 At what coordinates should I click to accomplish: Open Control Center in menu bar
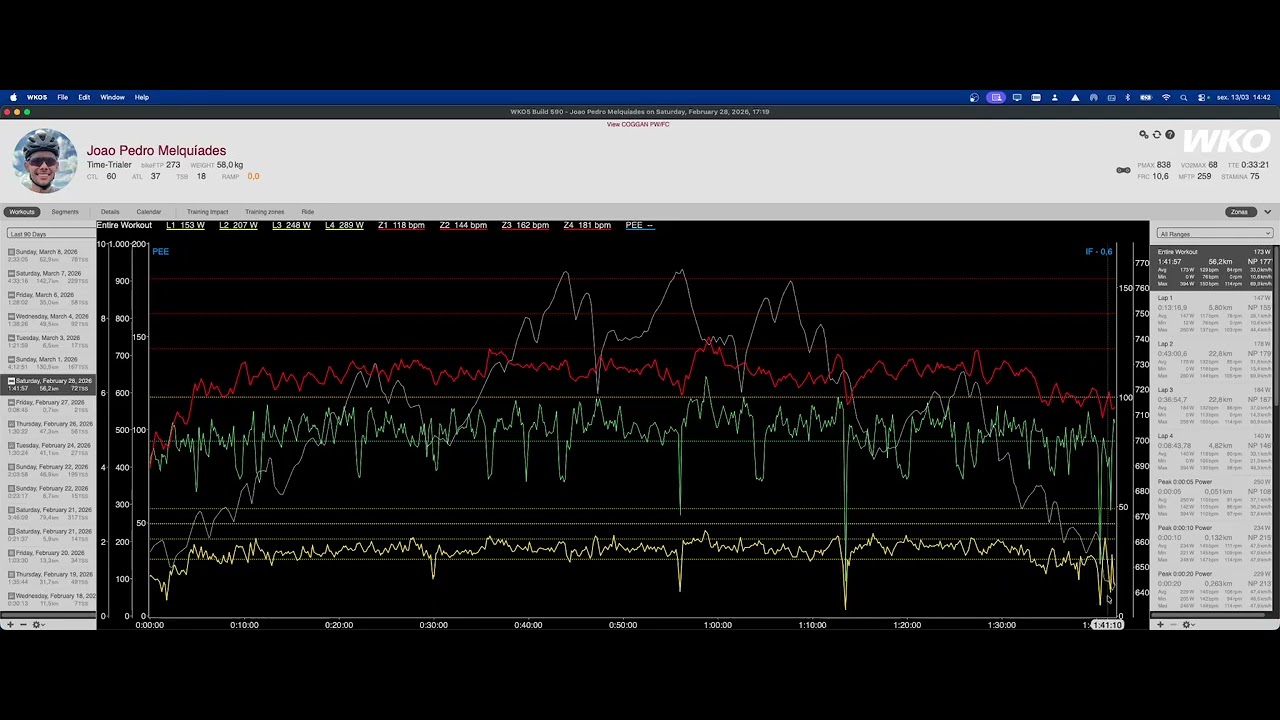[x=1202, y=97]
